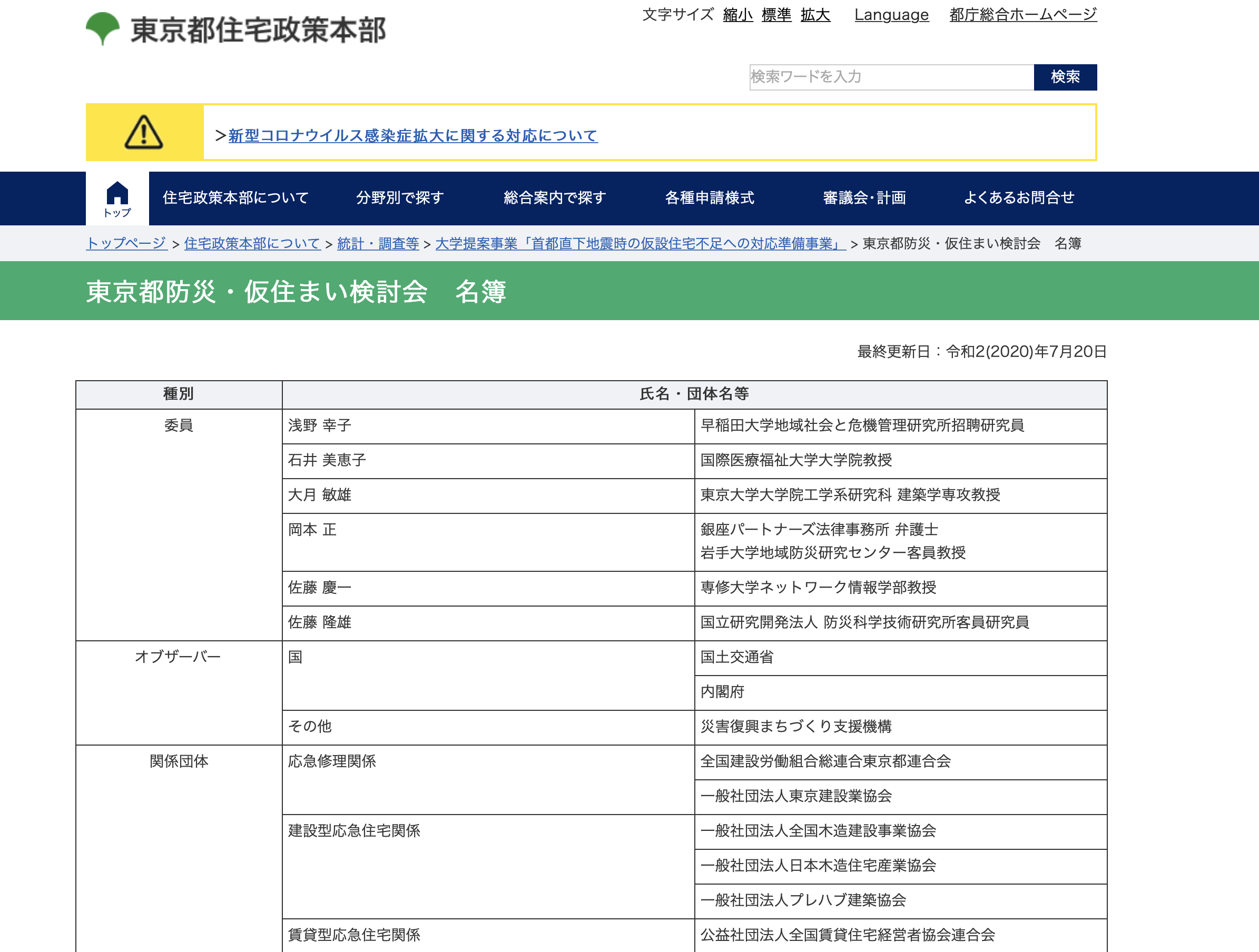Click the 種別 column header
The height and width of the screenshot is (952, 1259).
pyautogui.click(x=179, y=394)
